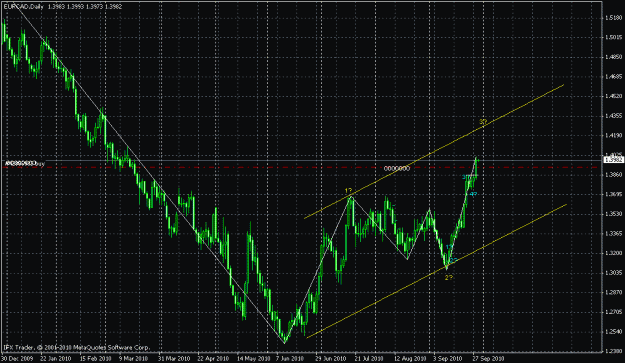Click the 1.4850 price scale value
This screenshot has height=363, width=625.
613,57
